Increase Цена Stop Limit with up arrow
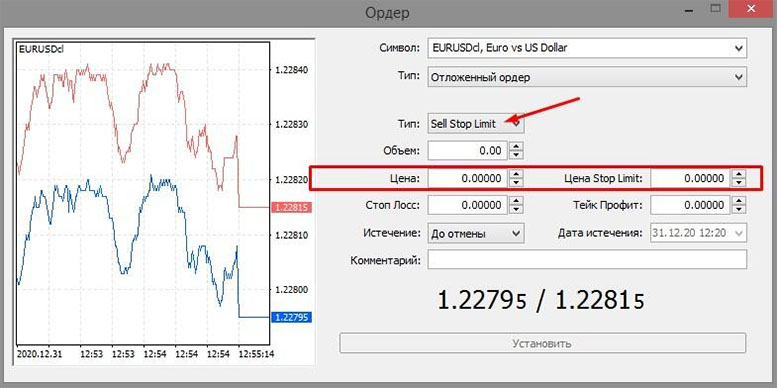The height and width of the screenshot is (388, 777). (739, 174)
